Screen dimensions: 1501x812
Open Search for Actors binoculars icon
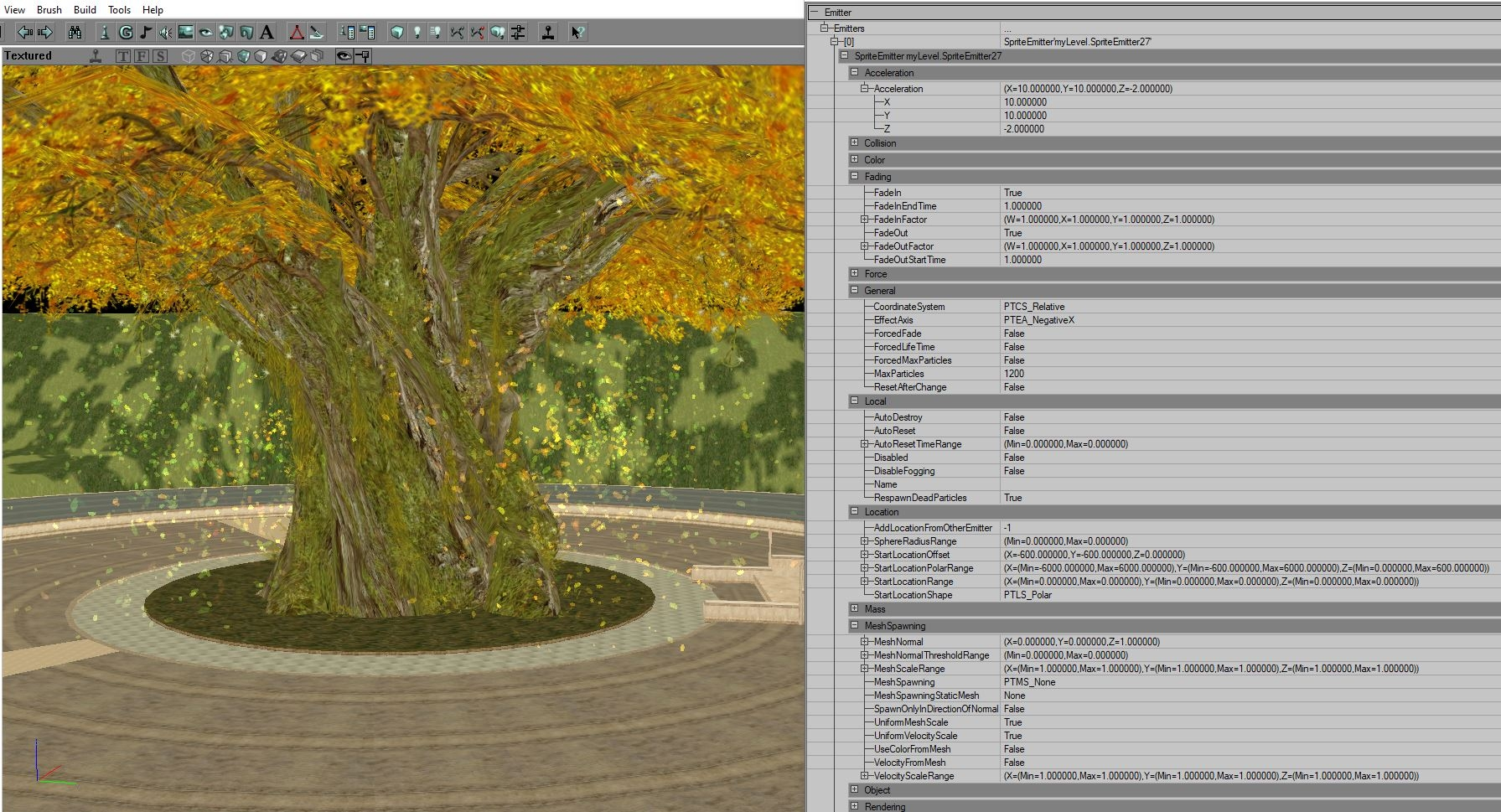(75, 33)
